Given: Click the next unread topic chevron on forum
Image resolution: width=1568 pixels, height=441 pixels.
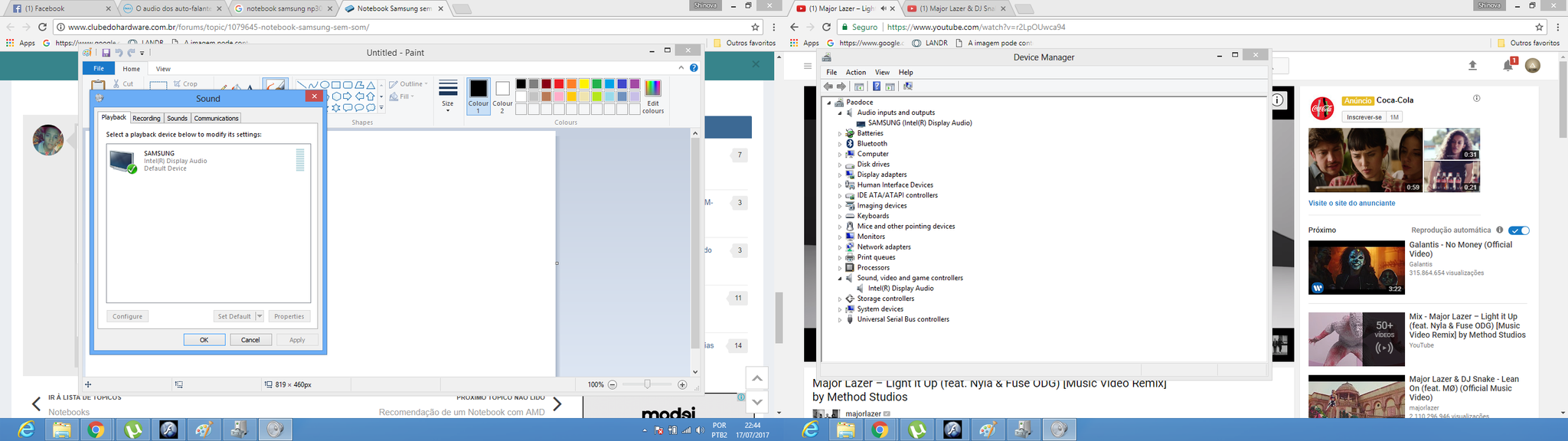Looking at the screenshot, I should tap(557, 403).
